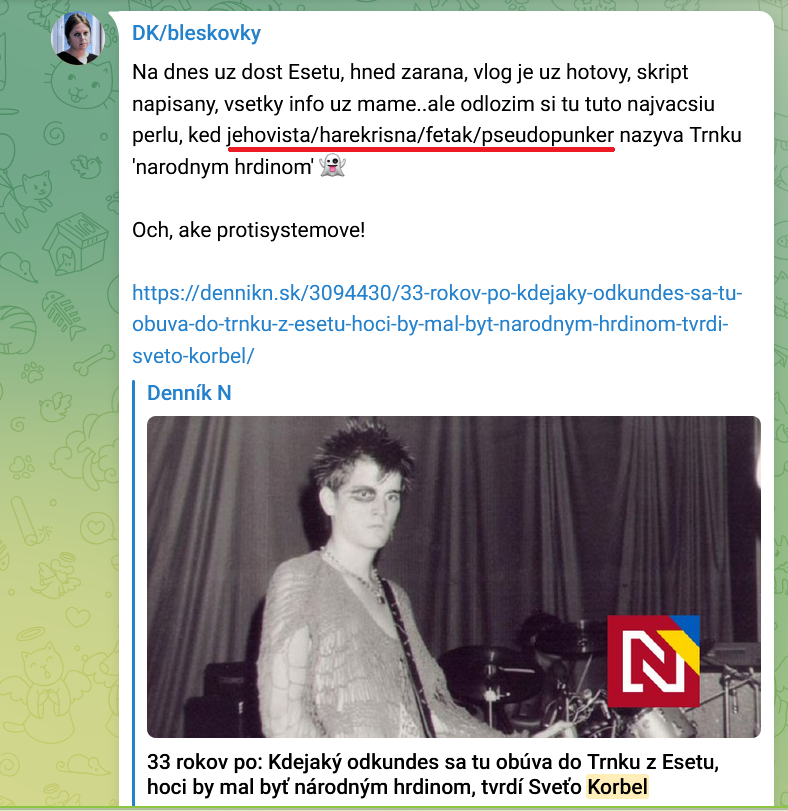Click the 'Och, ake protisystemove!' text line
Image resolution: width=788 pixels, height=811 pixels.
click(249, 230)
